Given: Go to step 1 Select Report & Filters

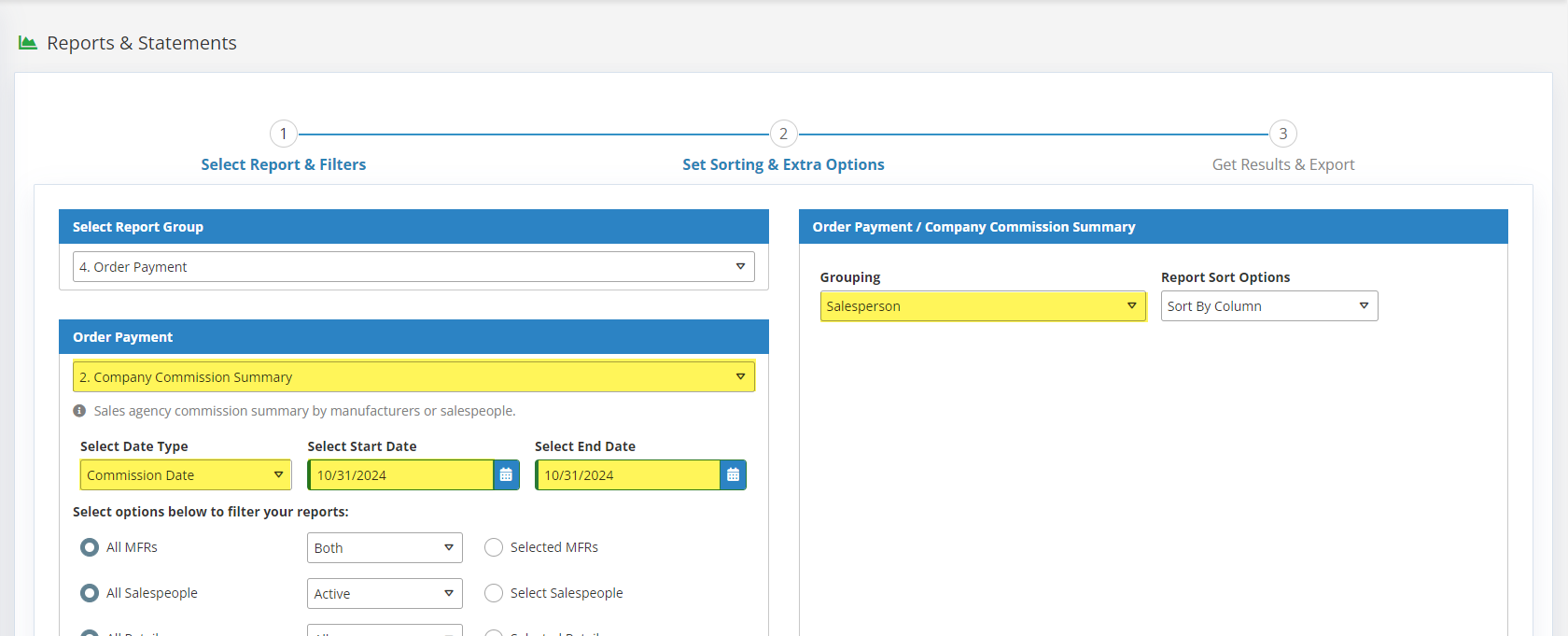Looking at the screenshot, I should [284, 164].
